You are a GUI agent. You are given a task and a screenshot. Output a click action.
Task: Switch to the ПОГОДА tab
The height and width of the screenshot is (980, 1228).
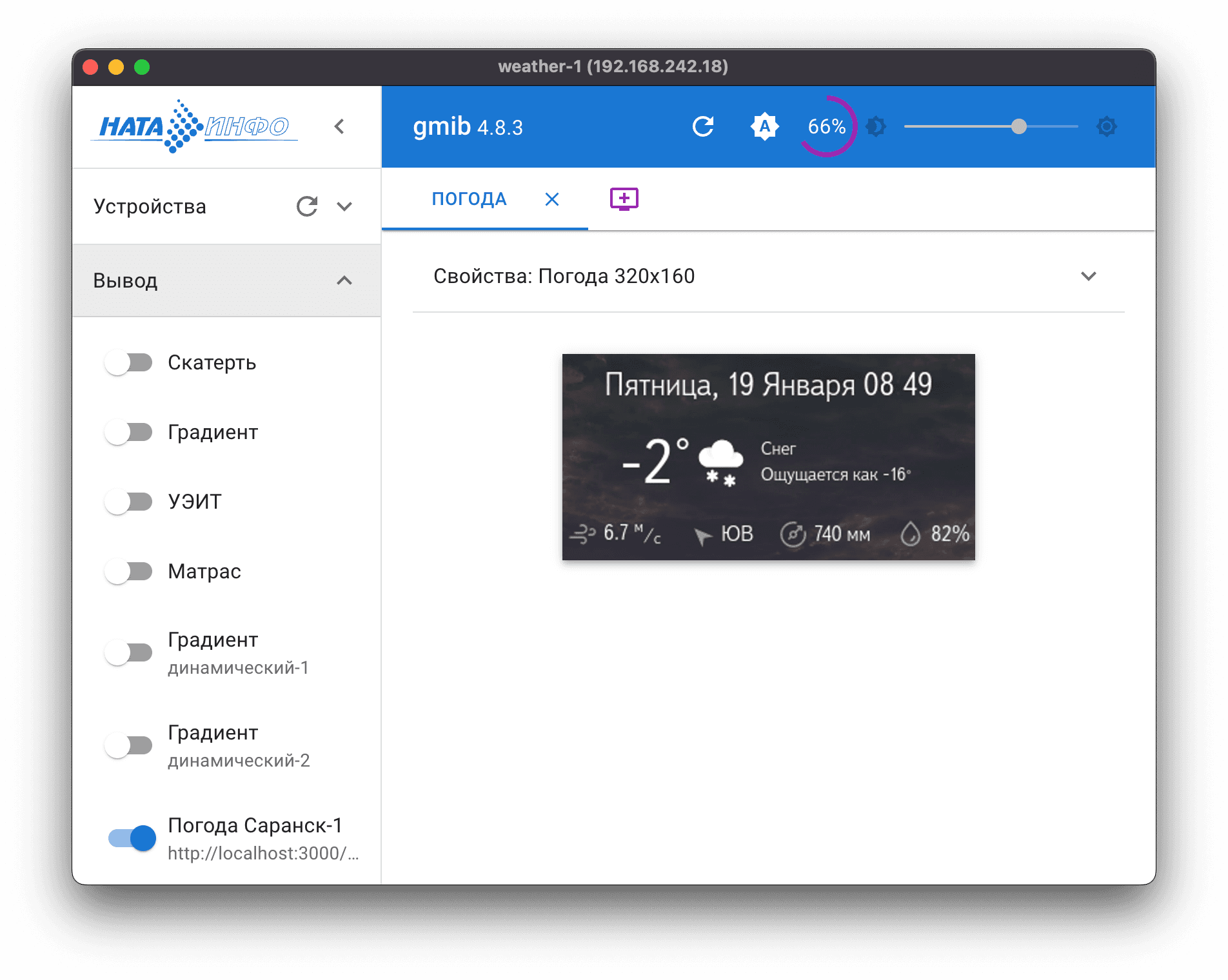coord(469,199)
